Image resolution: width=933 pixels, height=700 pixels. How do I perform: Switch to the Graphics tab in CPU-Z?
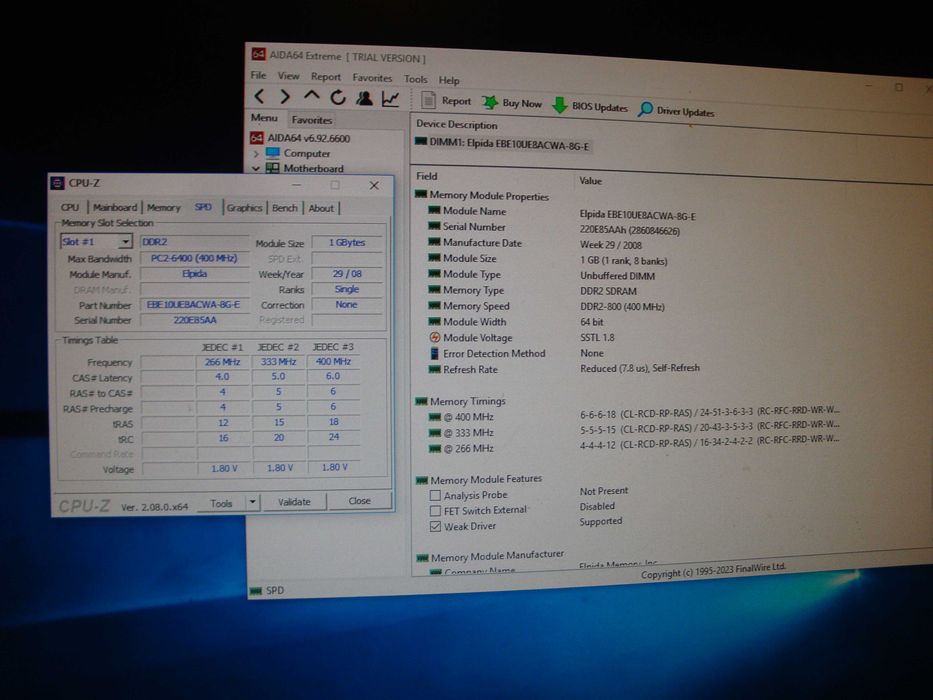tap(245, 208)
